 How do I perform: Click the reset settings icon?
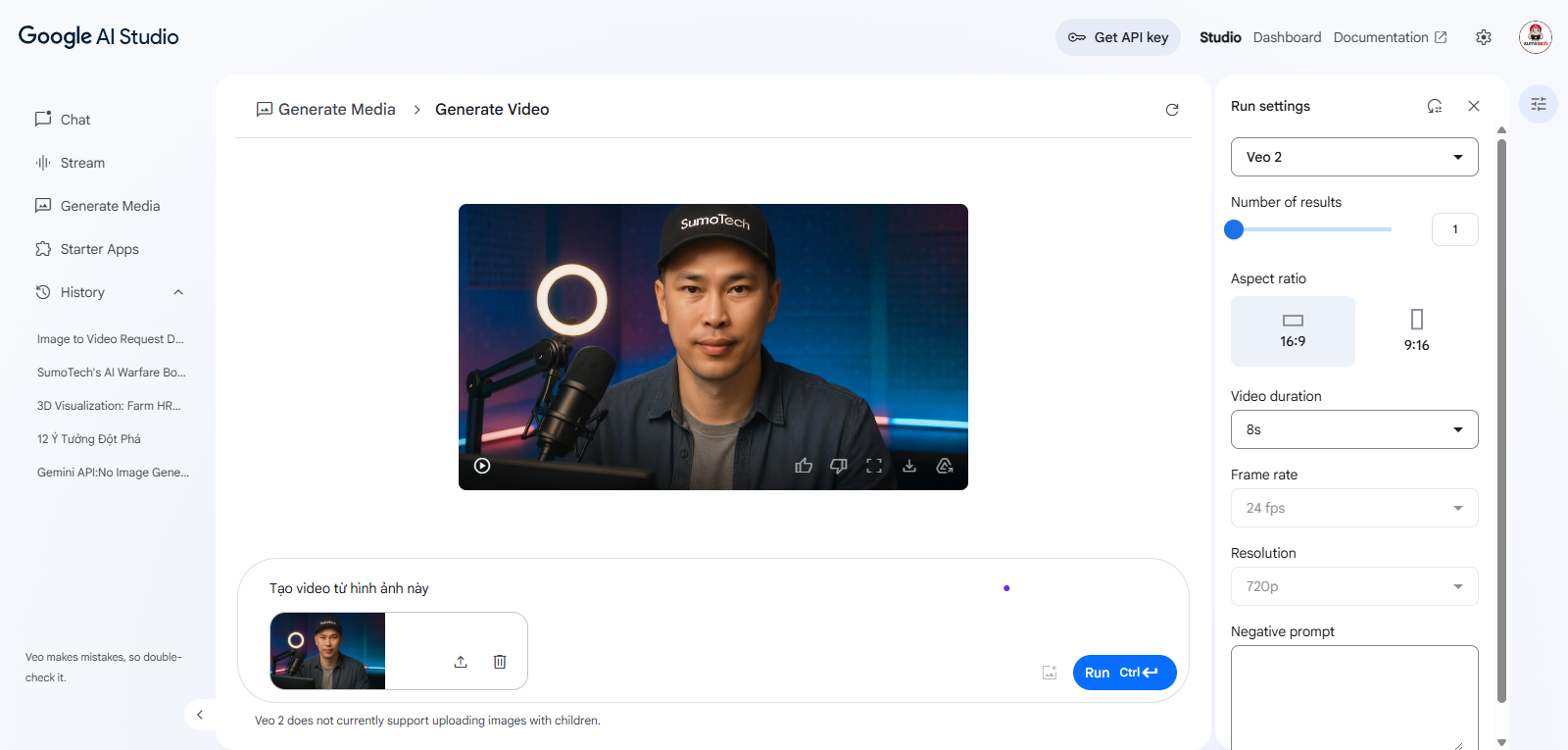[1435, 106]
